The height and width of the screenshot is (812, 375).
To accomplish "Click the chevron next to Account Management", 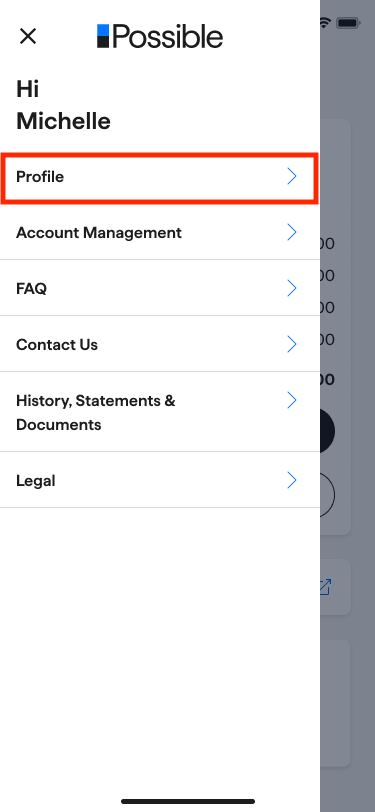I will 292,233.
